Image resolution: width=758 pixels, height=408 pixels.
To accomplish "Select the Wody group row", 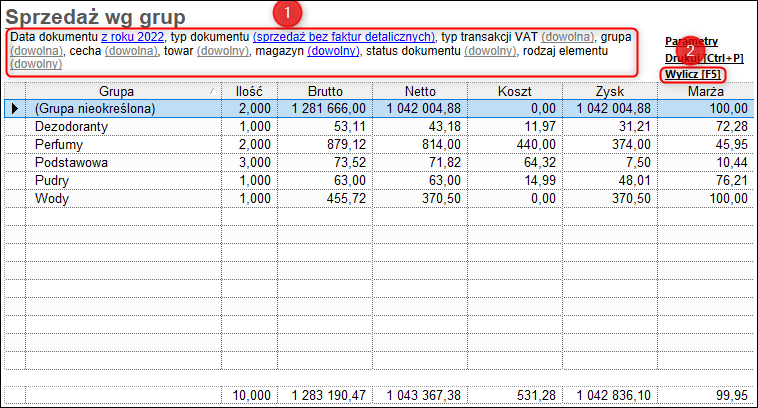I will point(379,198).
